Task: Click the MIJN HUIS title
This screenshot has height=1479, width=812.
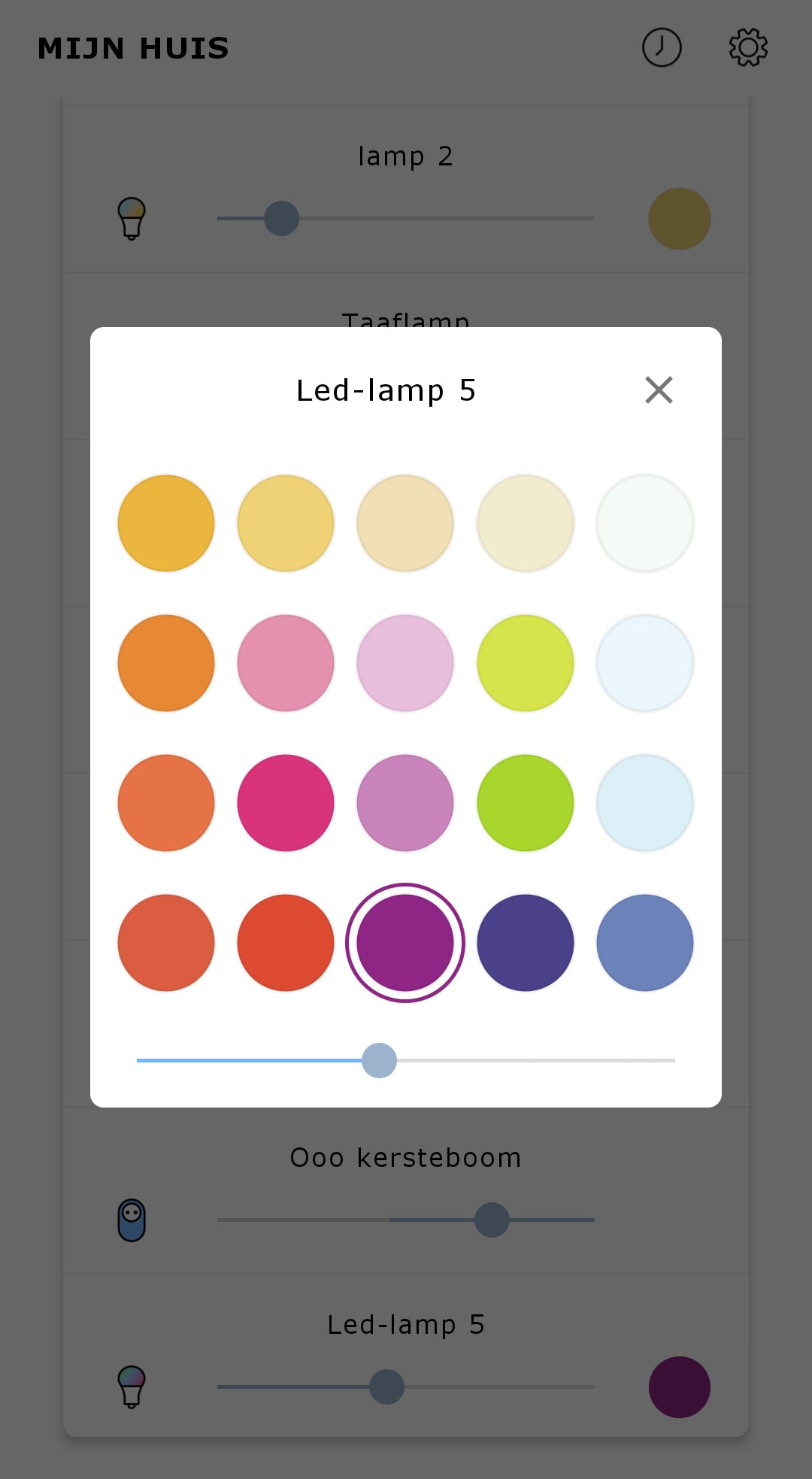Action: (132, 47)
